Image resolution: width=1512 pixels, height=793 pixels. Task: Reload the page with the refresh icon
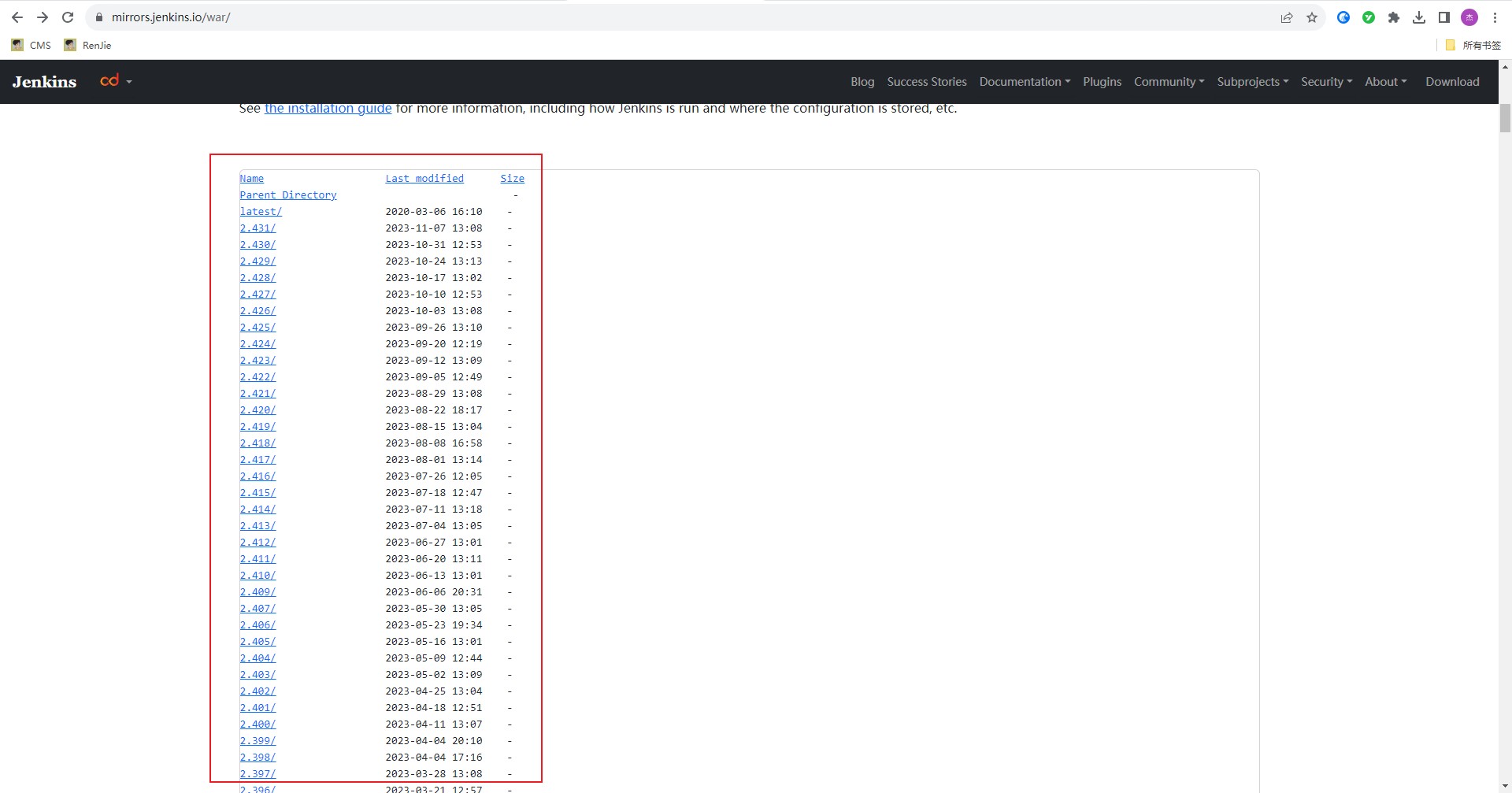[68, 17]
